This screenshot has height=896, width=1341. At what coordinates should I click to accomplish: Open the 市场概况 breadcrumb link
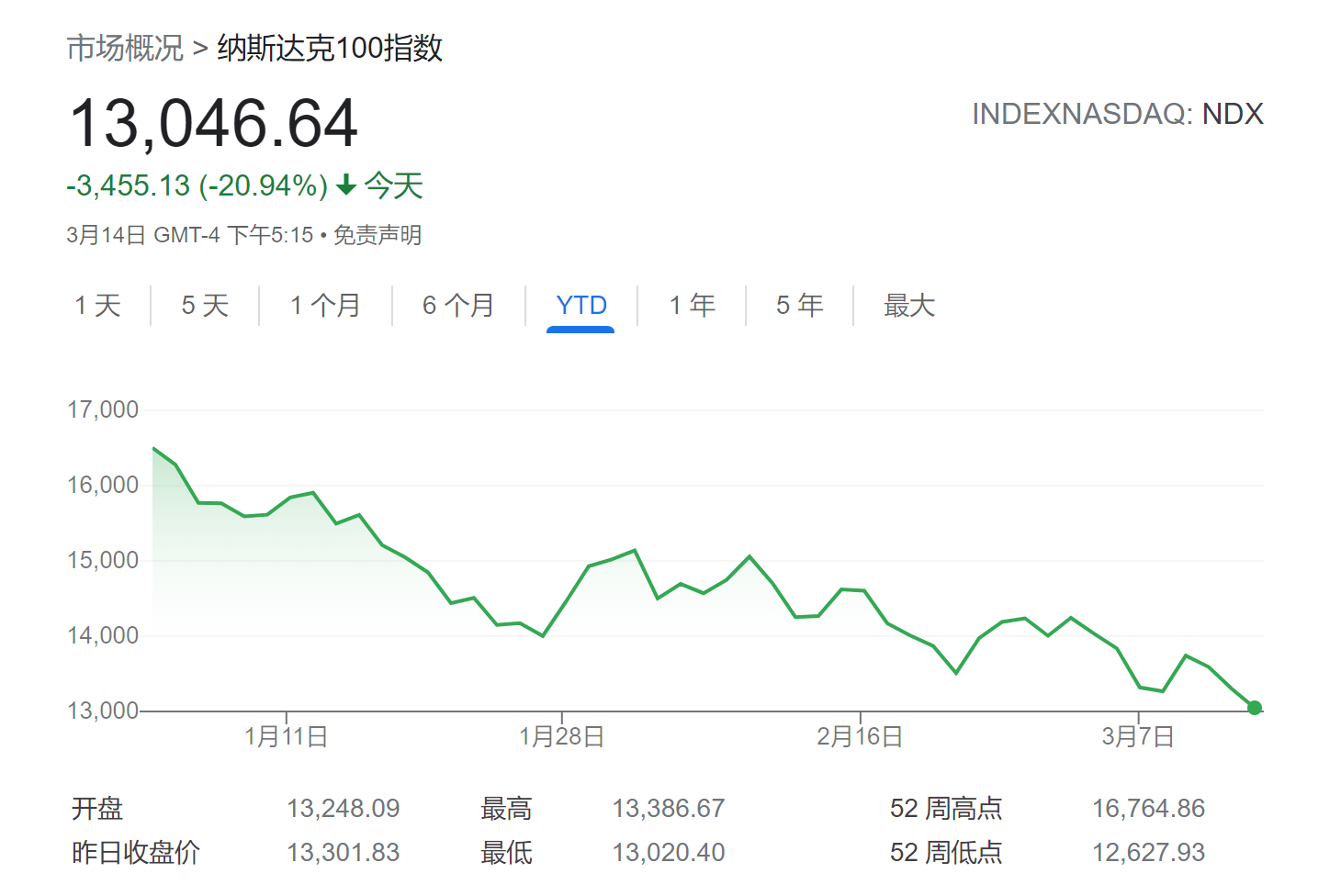point(125,48)
